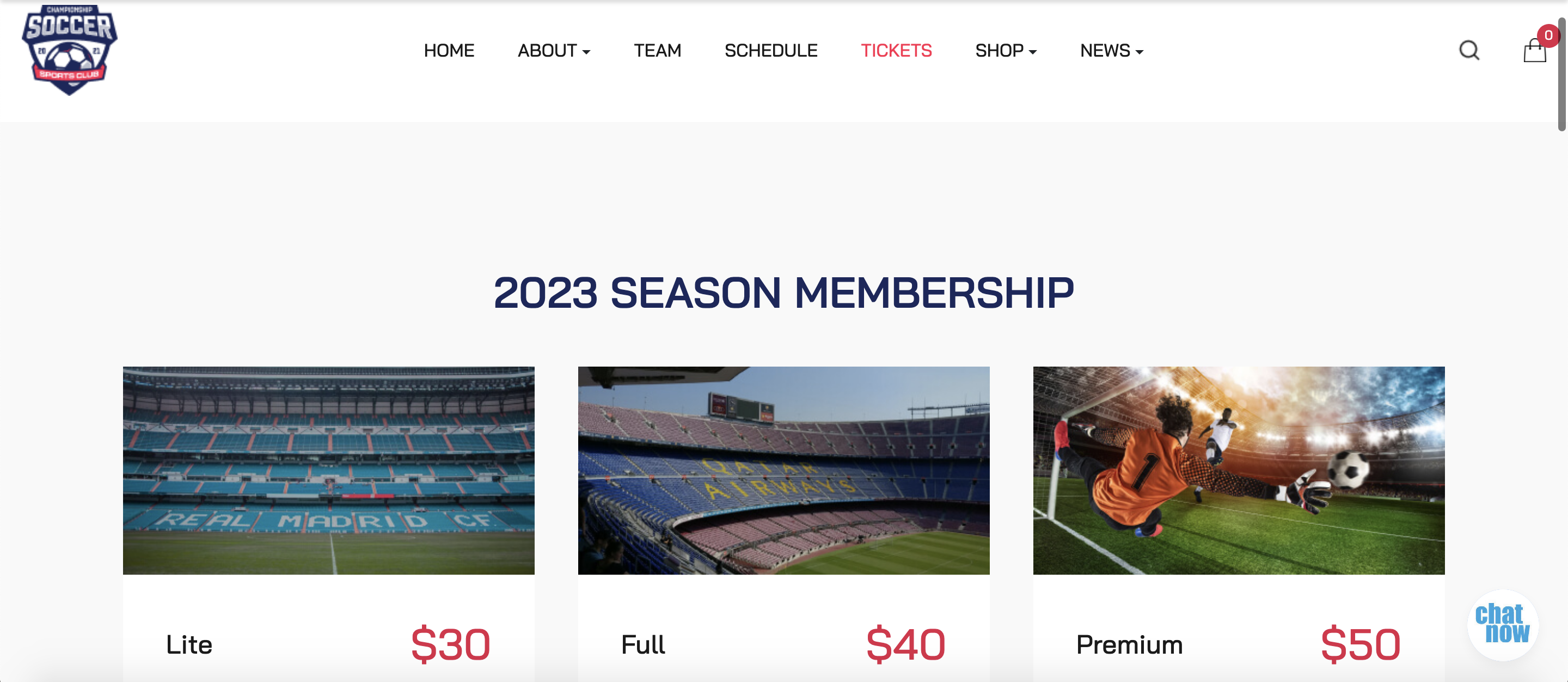Image resolution: width=1568 pixels, height=682 pixels.
Task: Expand the NEWS dropdown menu
Action: pos(1111,51)
